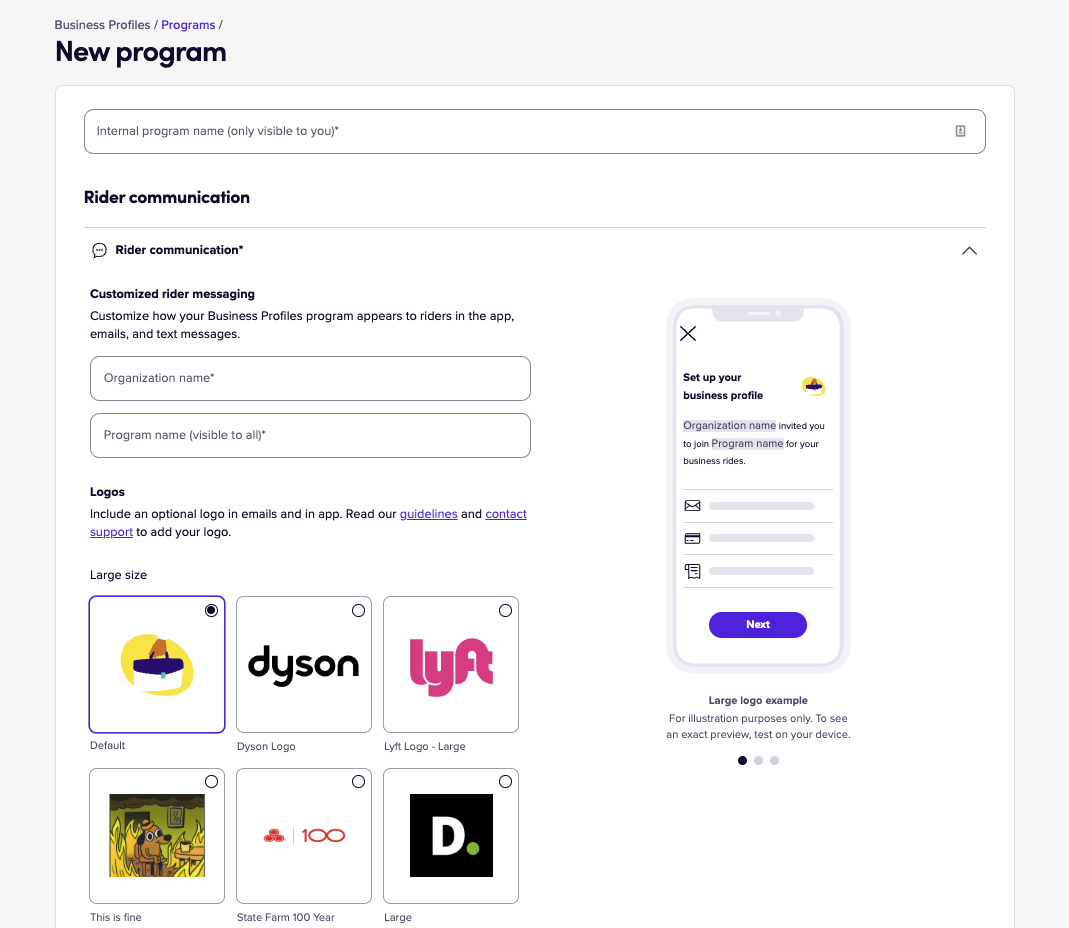Go to the second preview carousel dot
Screen dimensions: 1069x928
[758, 760]
